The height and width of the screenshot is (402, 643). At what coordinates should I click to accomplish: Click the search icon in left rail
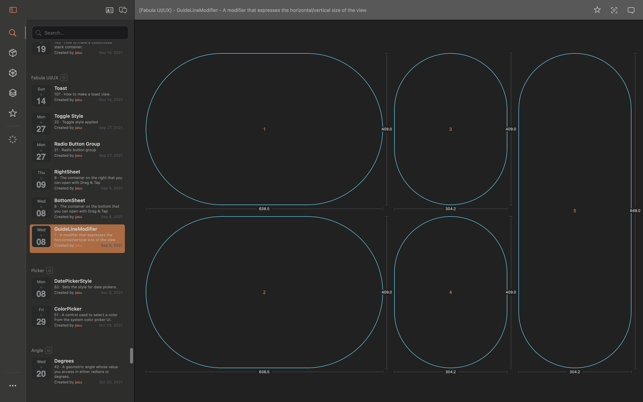coord(13,33)
